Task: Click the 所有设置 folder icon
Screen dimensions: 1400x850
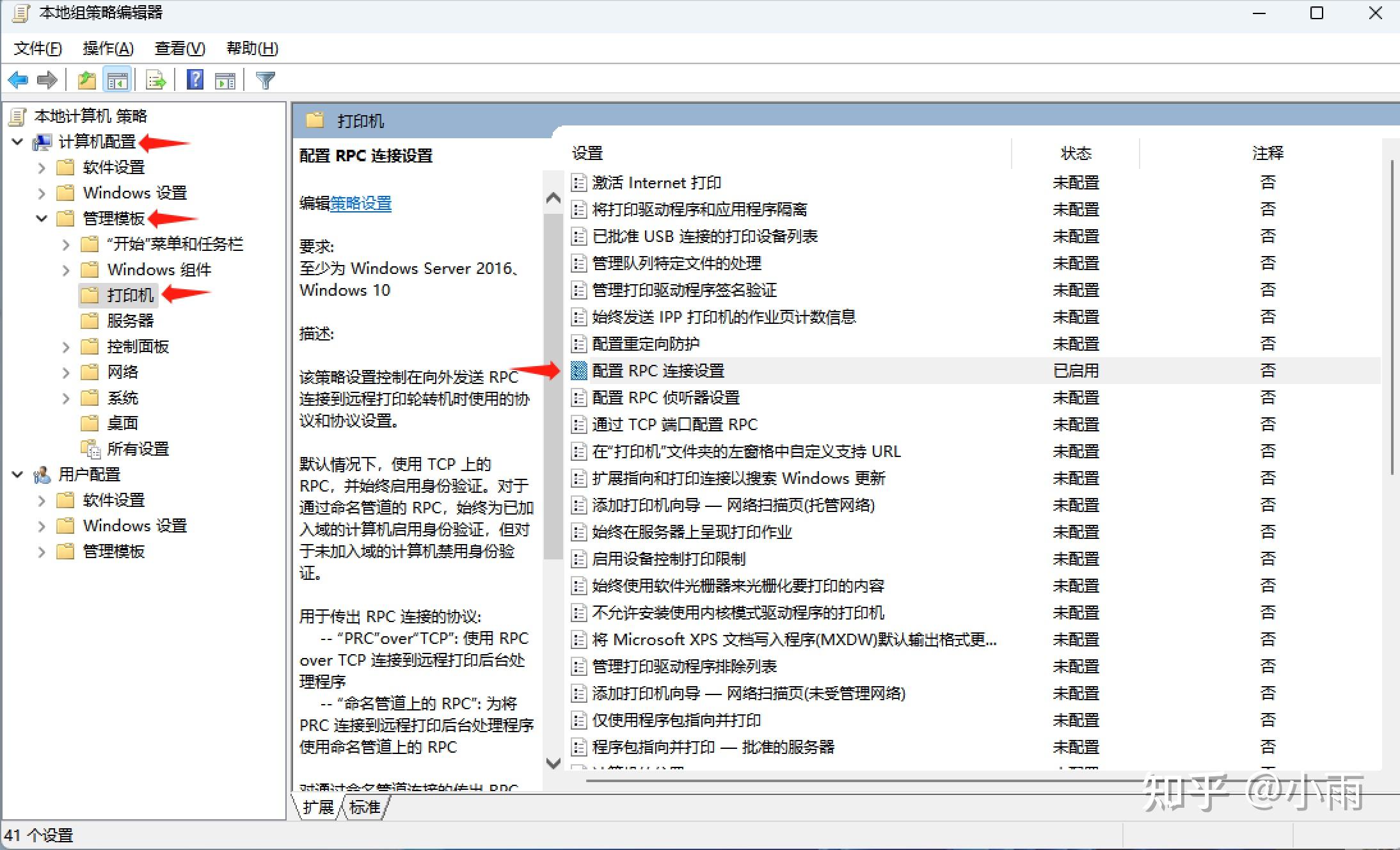Action: click(91, 449)
